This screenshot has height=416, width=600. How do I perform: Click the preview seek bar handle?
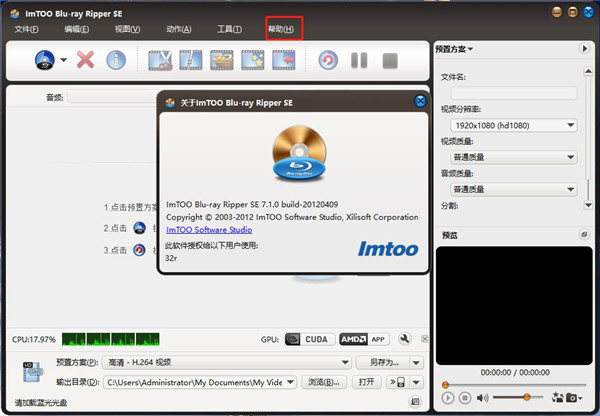click(x=445, y=385)
